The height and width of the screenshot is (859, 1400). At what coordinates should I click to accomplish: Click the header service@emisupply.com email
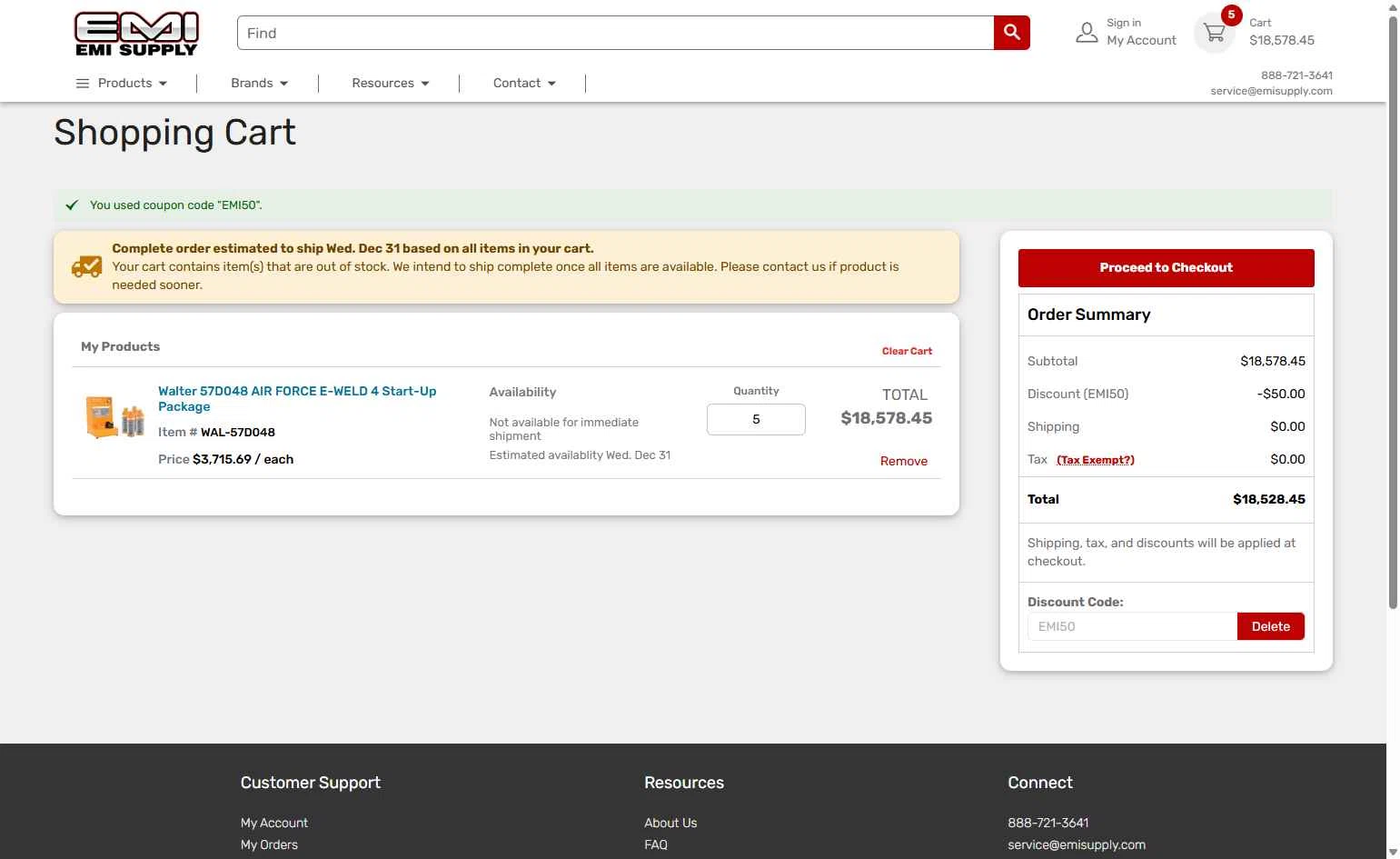tap(1271, 91)
